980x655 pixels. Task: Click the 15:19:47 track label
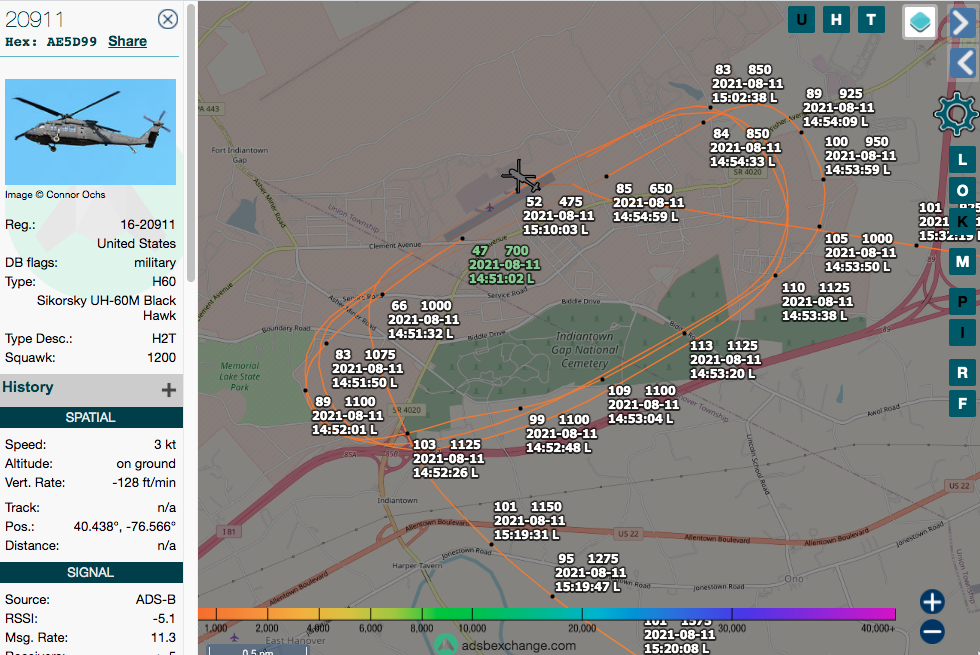click(x=590, y=572)
